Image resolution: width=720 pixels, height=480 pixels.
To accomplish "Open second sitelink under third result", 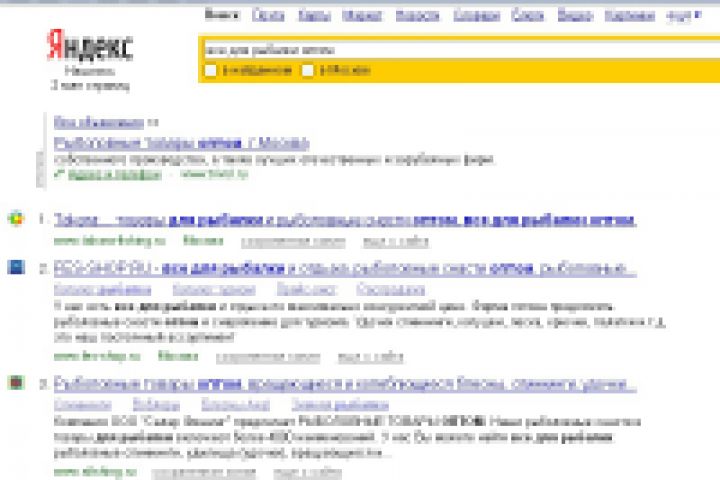I will [x=156, y=405].
